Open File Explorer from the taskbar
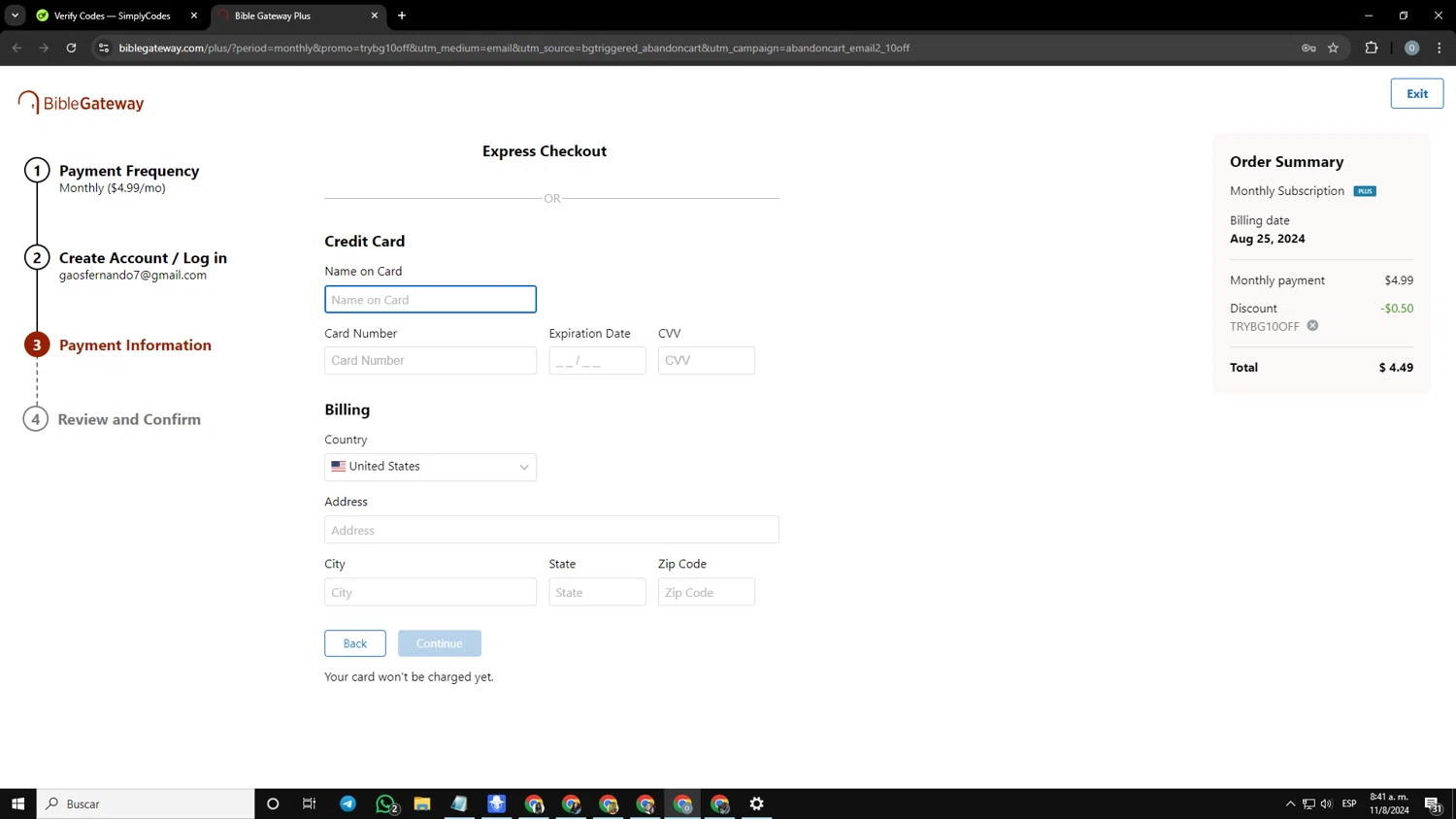 pyautogui.click(x=422, y=803)
